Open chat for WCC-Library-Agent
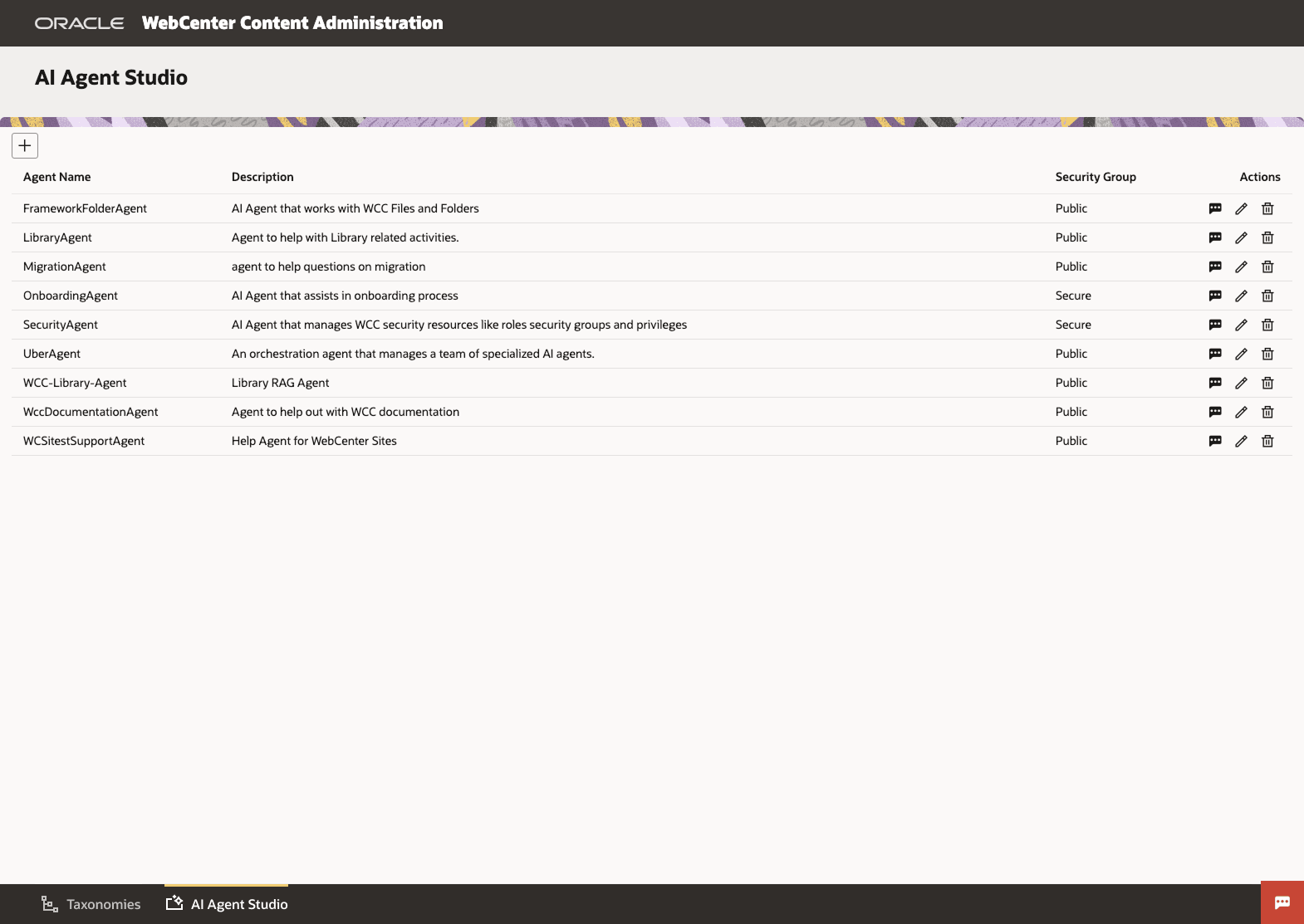1304x924 pixels. 1215,383
